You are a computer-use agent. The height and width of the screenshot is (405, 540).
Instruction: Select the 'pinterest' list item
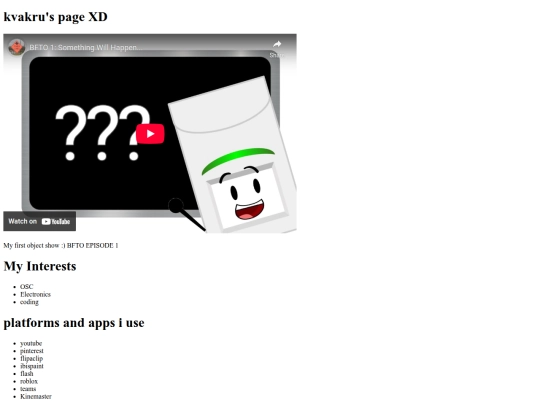(x=32, y=351)
